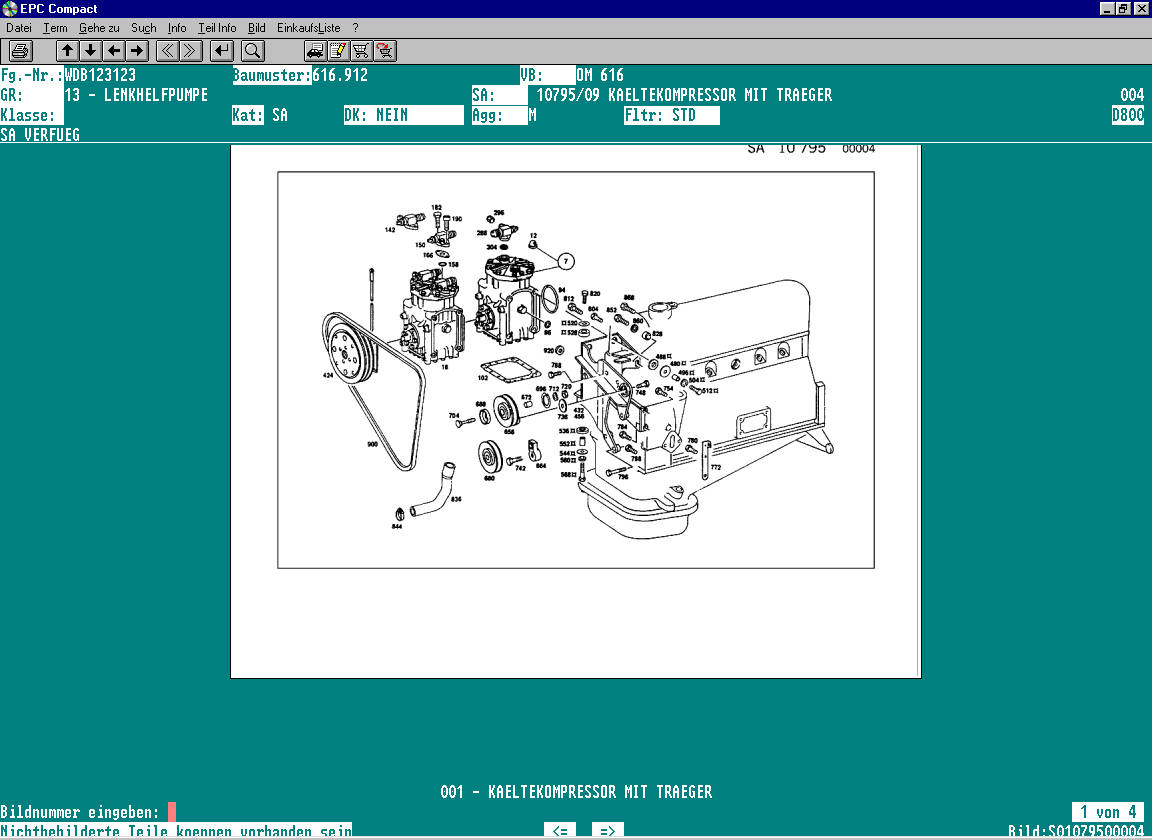Open the magnifying glass search tool

(253, 50)
